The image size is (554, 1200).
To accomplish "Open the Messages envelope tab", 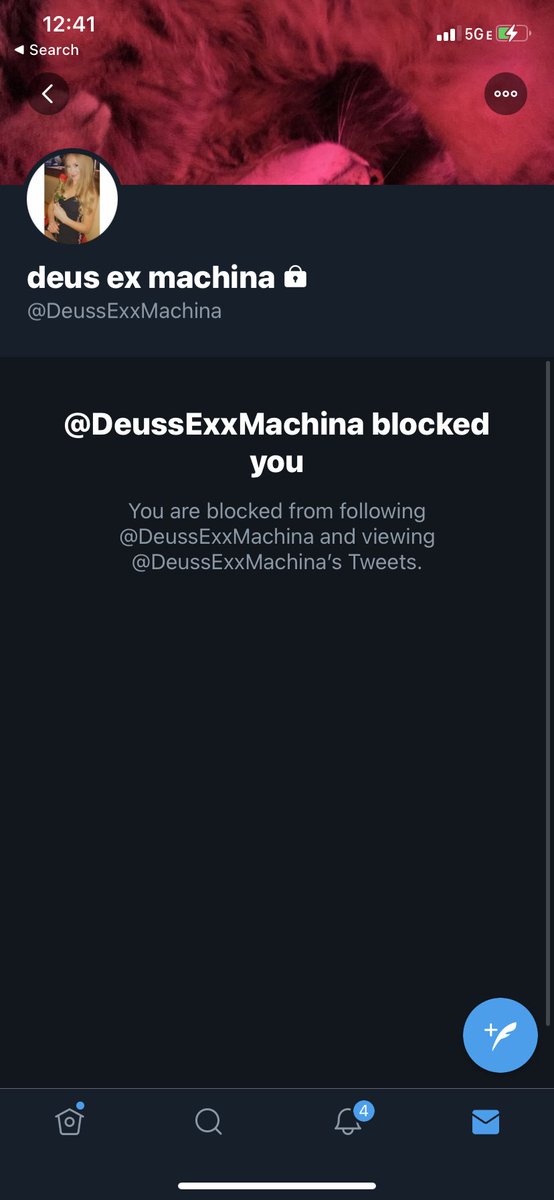I will 485,1123.
